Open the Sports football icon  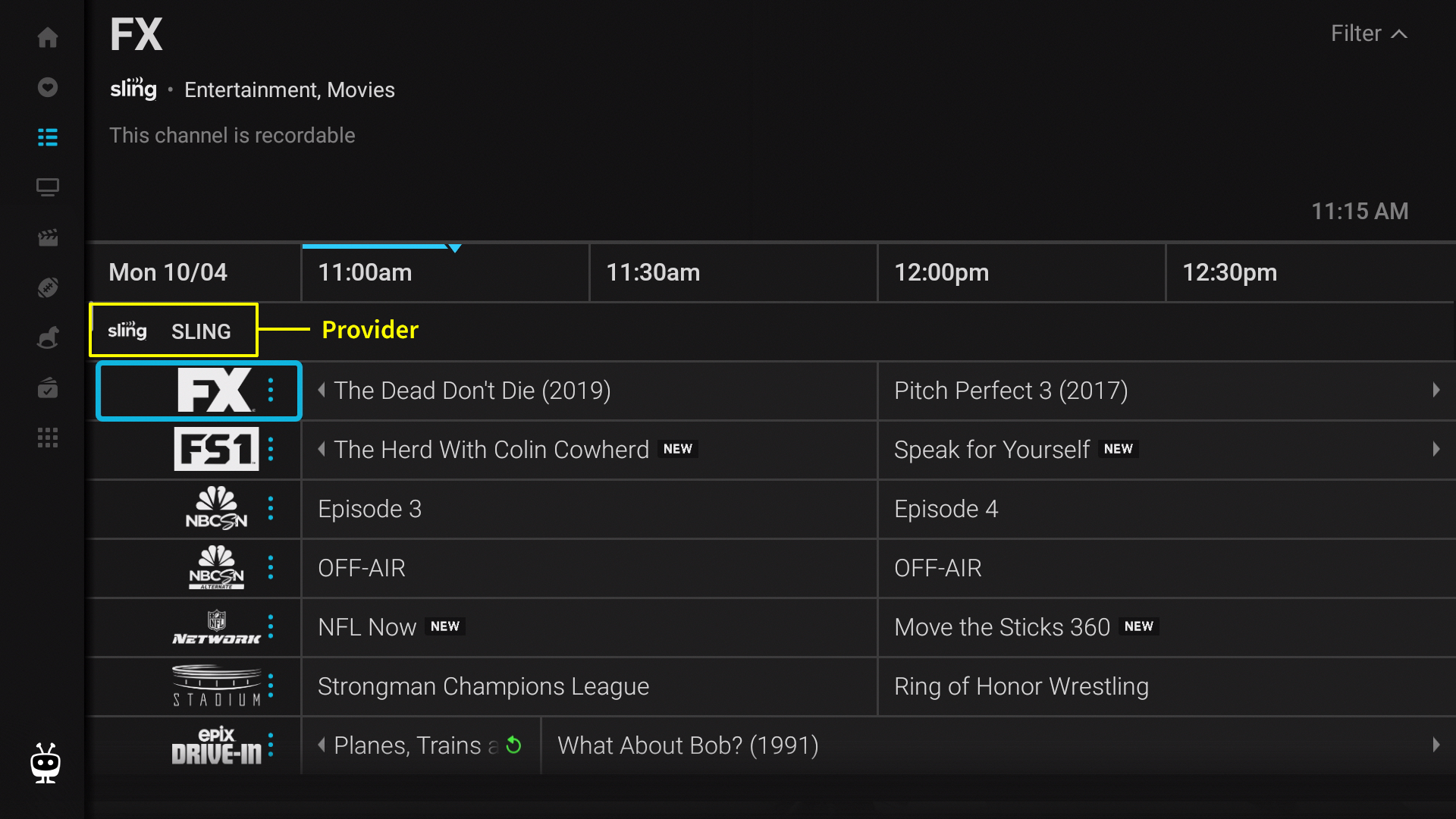point(48,287)
